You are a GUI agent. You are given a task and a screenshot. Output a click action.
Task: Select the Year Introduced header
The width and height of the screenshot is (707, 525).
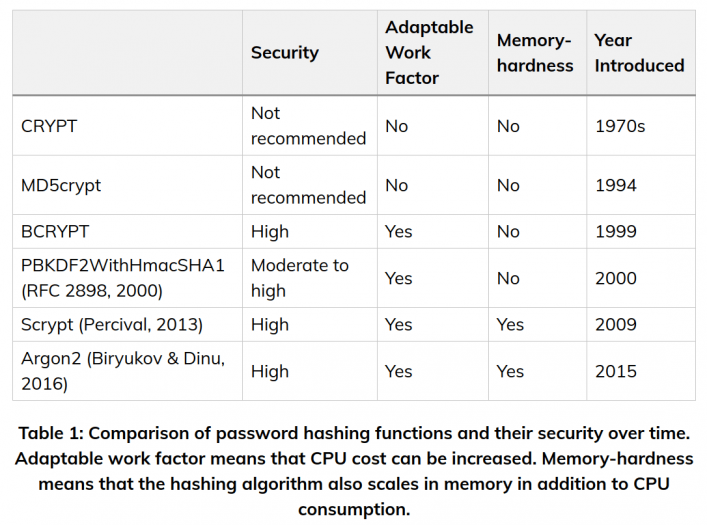[639, 53]
